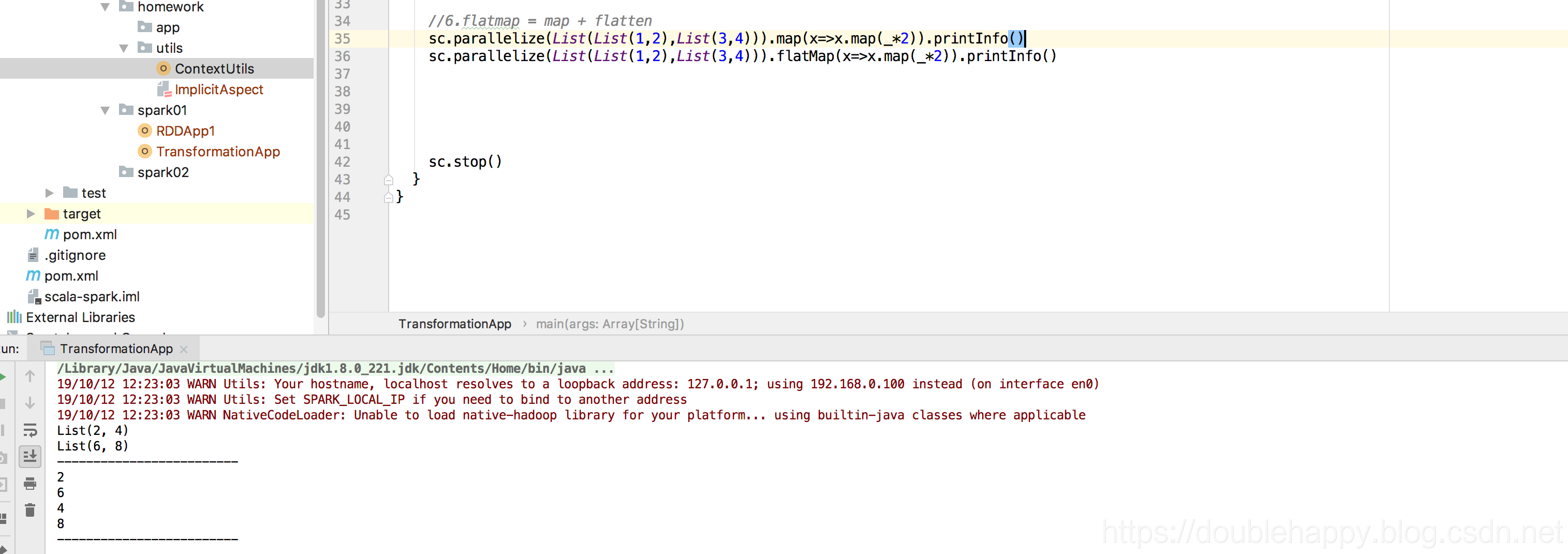Open TransformationApp in the project tree
Viewport: 1568px width, 554px height.
click(x=218, y=152)
